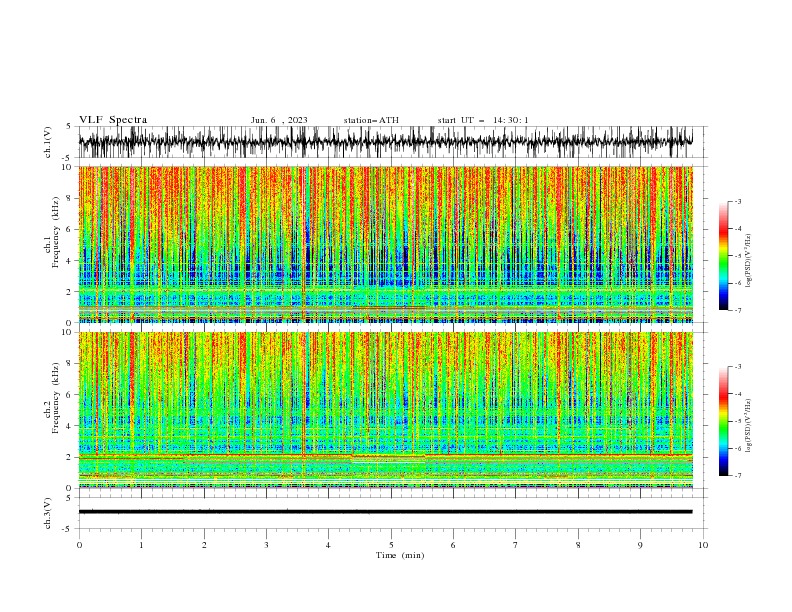
Task: Click time axis tick label '8'
Action: pos(578,545)
